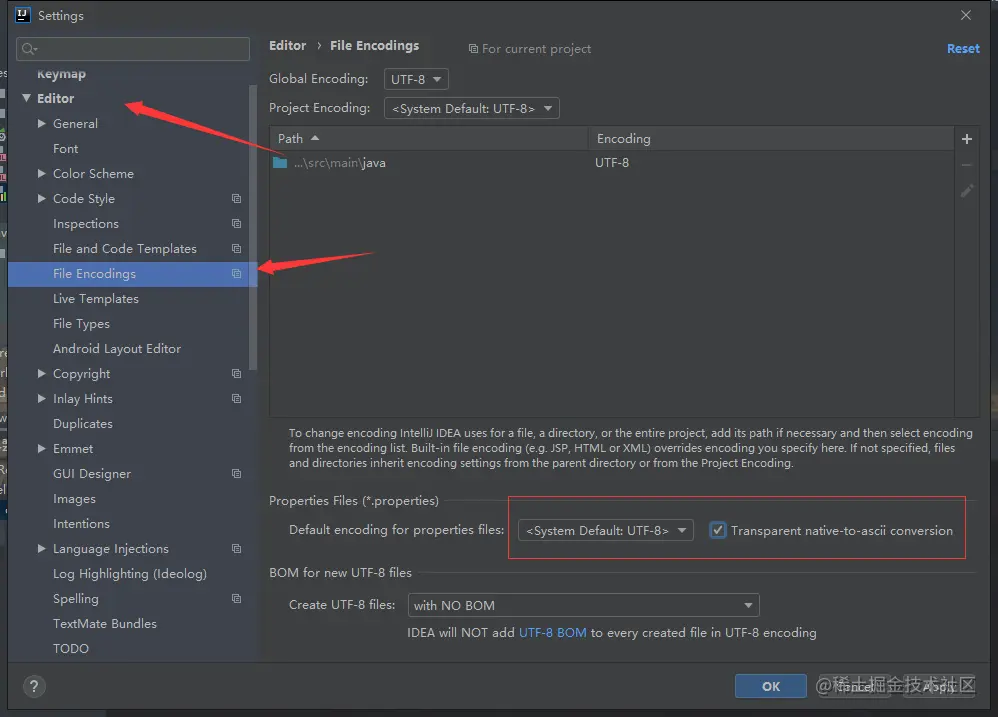The height and width of the screenshot is (717, 998).
Task: Open Live Templates settings page
Action: (x=95, y=299)
